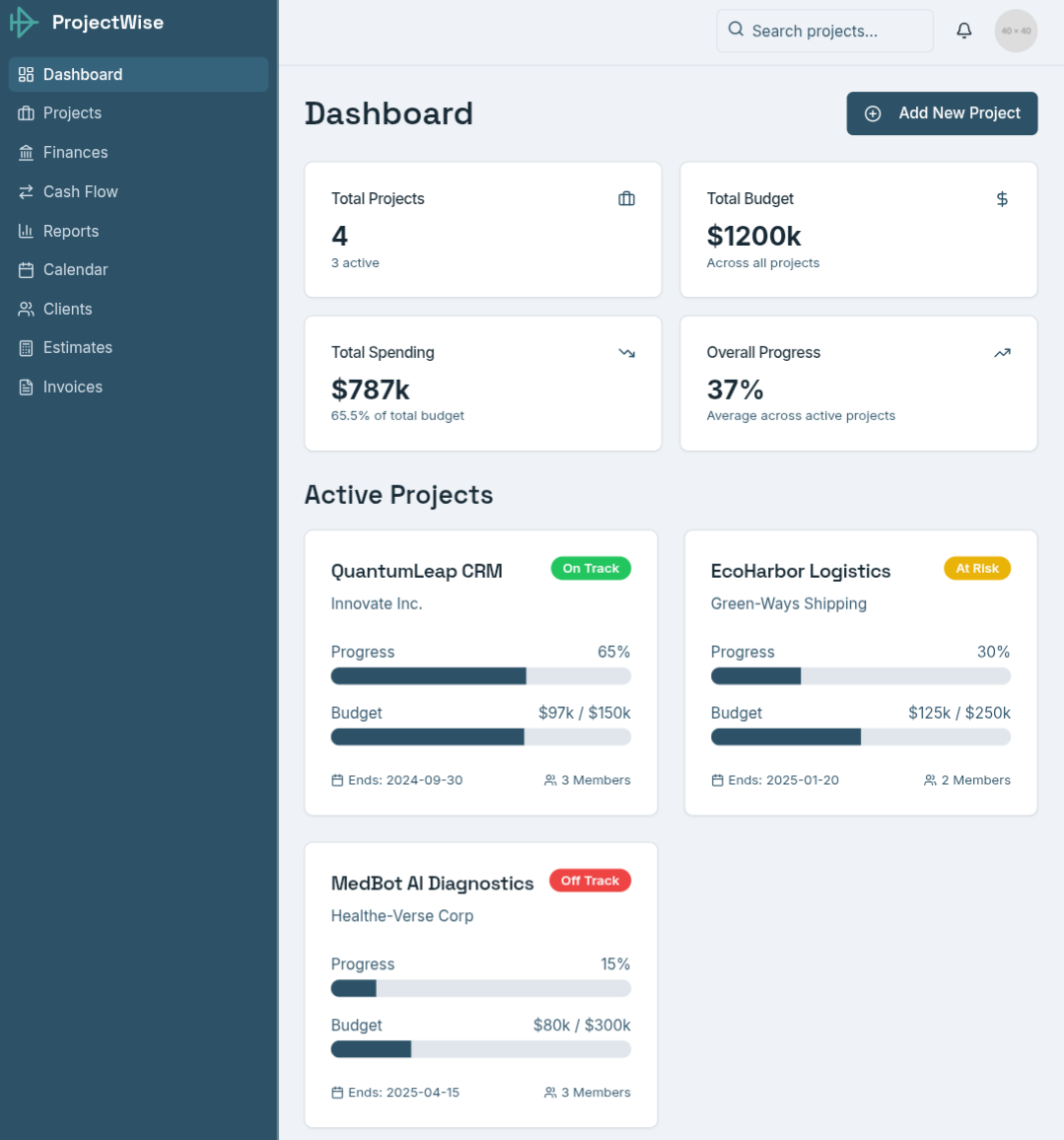Click the trending down icon in Total Spending

[x=626, y=353]
